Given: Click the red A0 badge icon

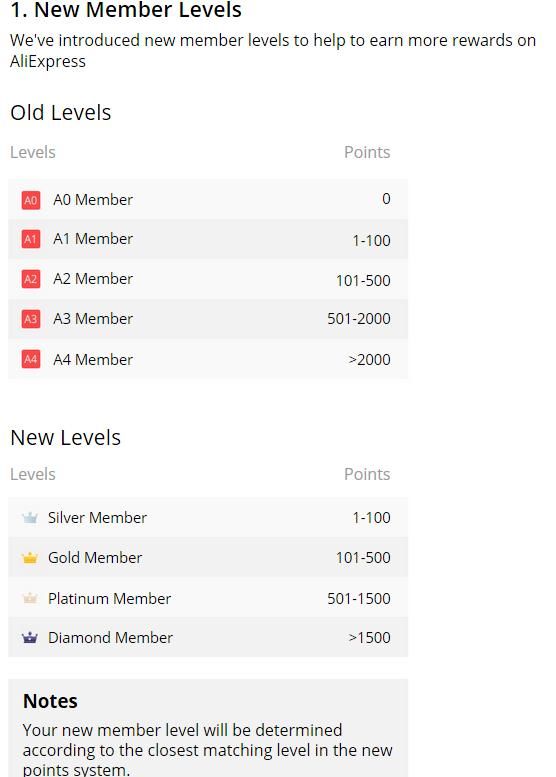Looking at the screenshot, I should (31, 200).
